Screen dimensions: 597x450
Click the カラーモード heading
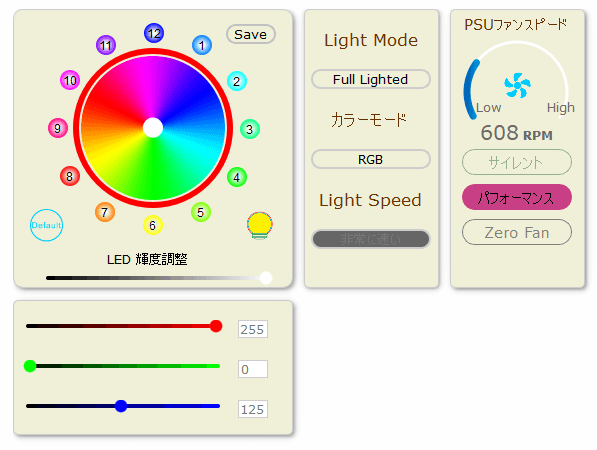(x=369, y=120)
